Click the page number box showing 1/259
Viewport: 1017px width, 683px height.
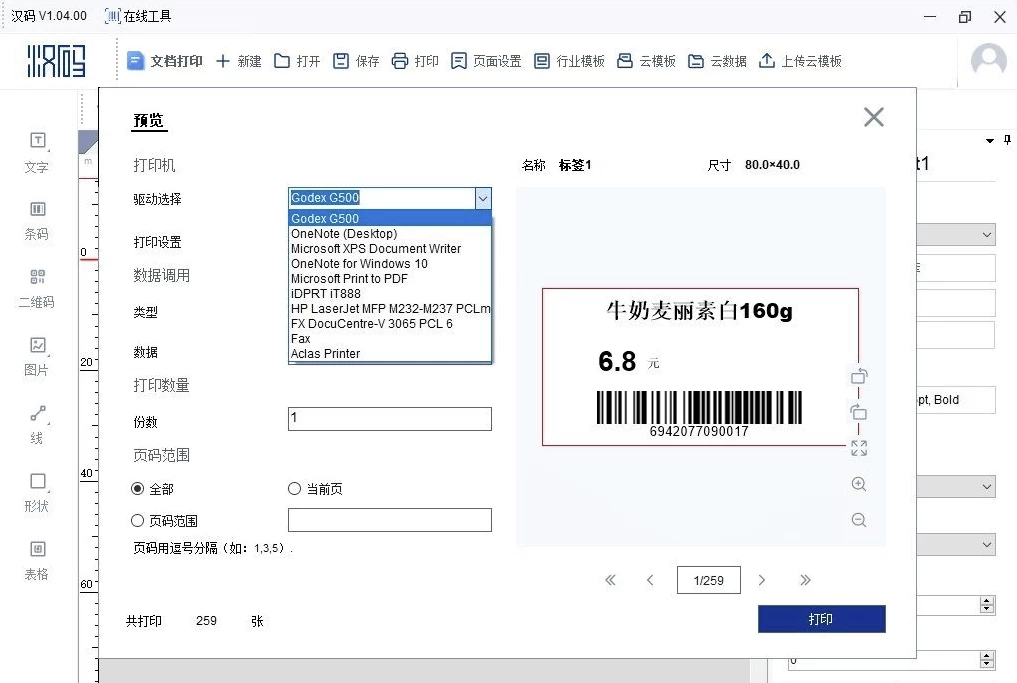click(708, 580)
